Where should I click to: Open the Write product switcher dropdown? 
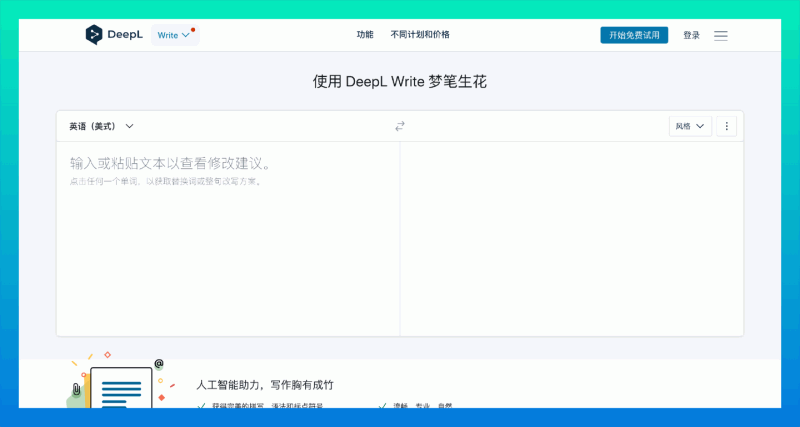point(175,35)
